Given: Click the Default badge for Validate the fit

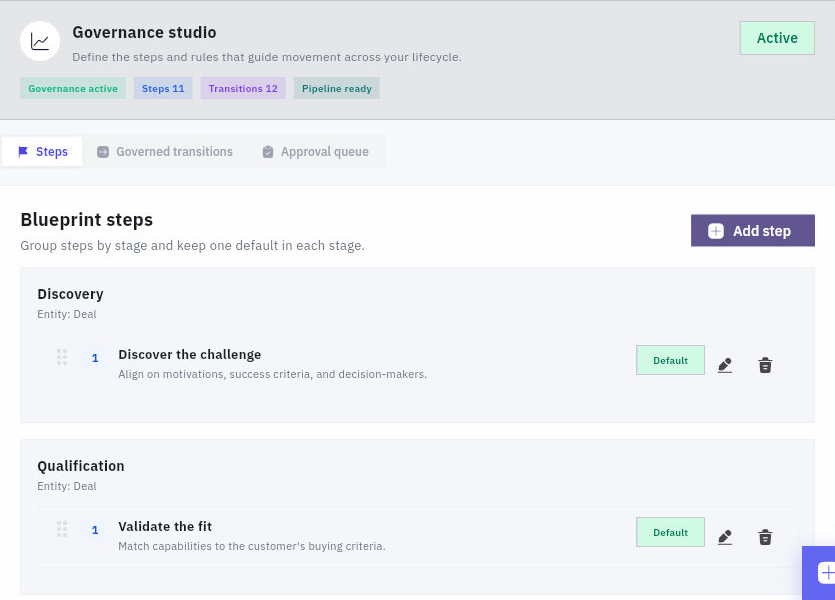Looking at the screenshot, I should coord(670,532).
